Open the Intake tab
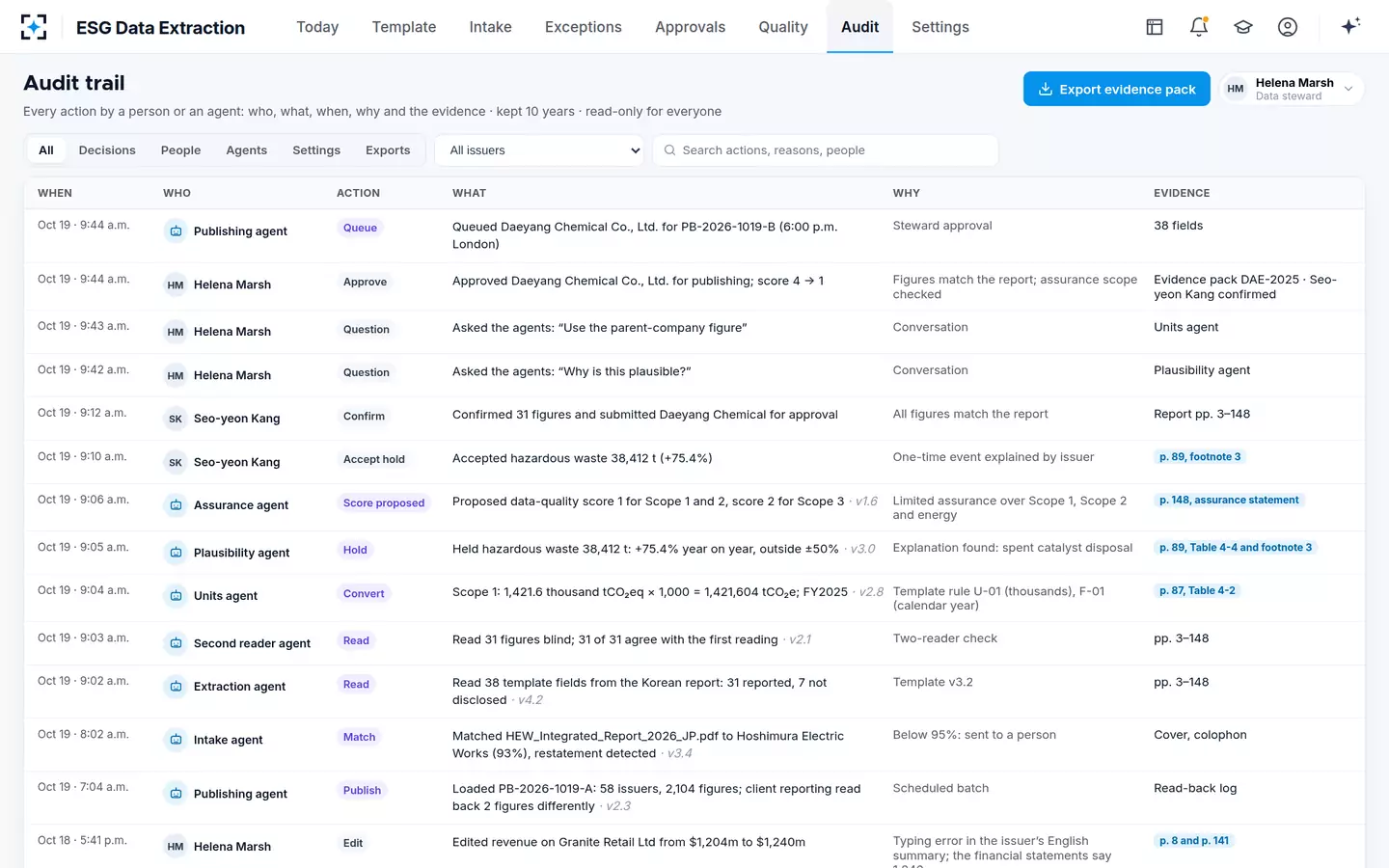Image resolution: width=1389 pixels, height=868 pixels. click(490, 27)
